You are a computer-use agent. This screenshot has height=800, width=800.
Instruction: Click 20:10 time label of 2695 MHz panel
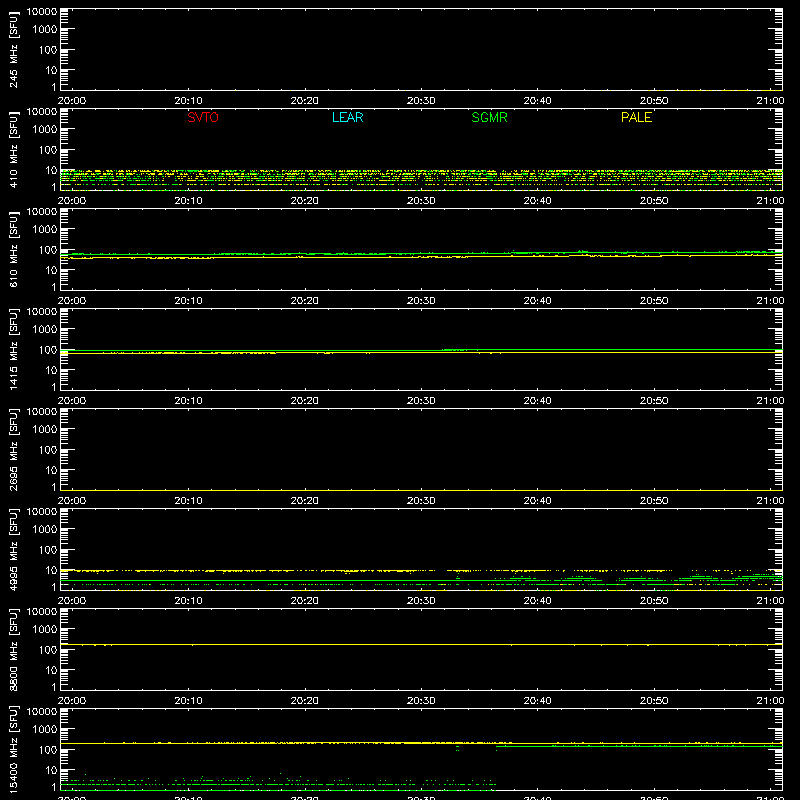tap(188, 501)
